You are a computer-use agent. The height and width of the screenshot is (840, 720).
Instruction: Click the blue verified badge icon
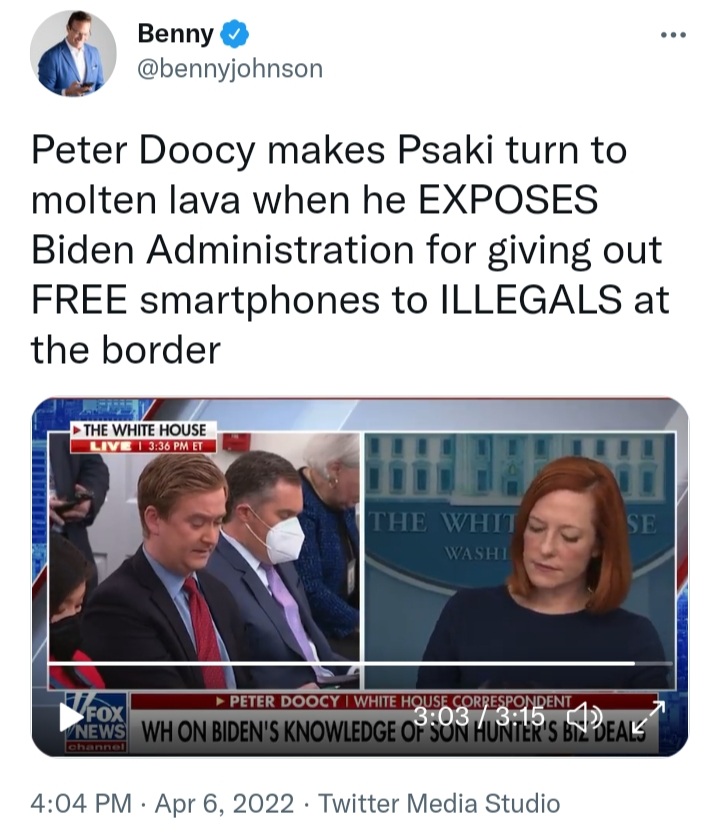point(234,34)
